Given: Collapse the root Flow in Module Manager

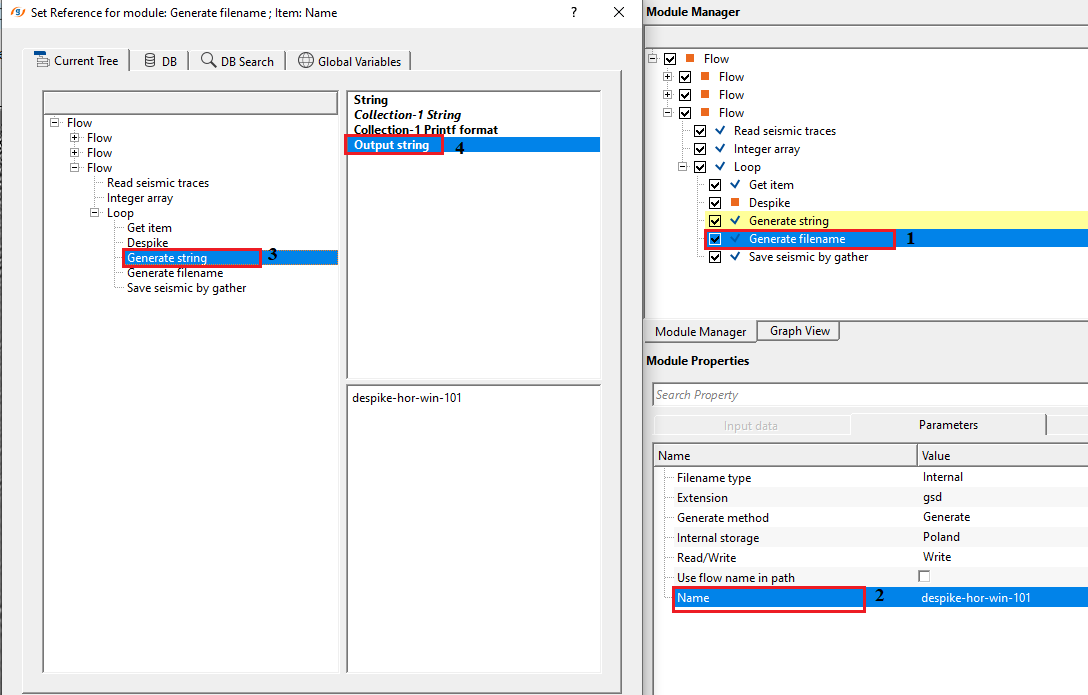Looking at the screenshot, I should tap(653, 59).
